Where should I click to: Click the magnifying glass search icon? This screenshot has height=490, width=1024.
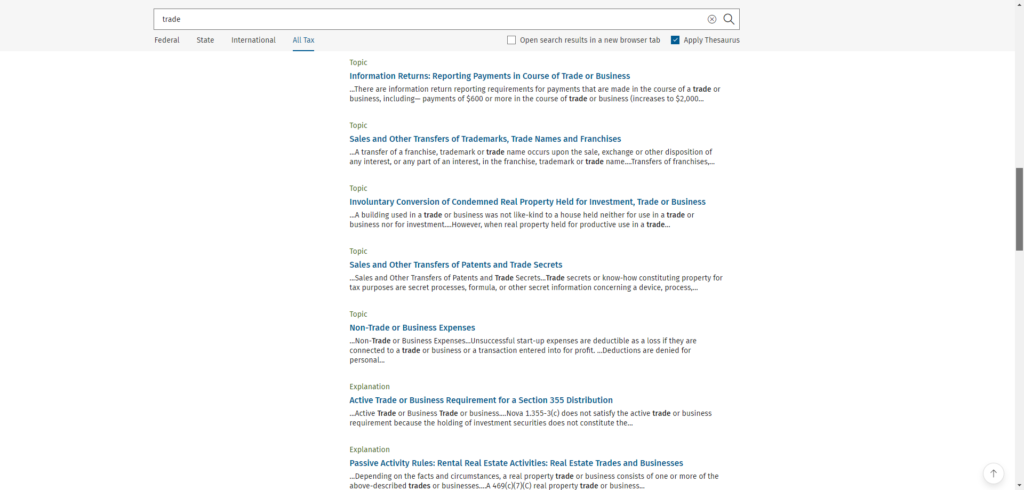tap(729, 19)
